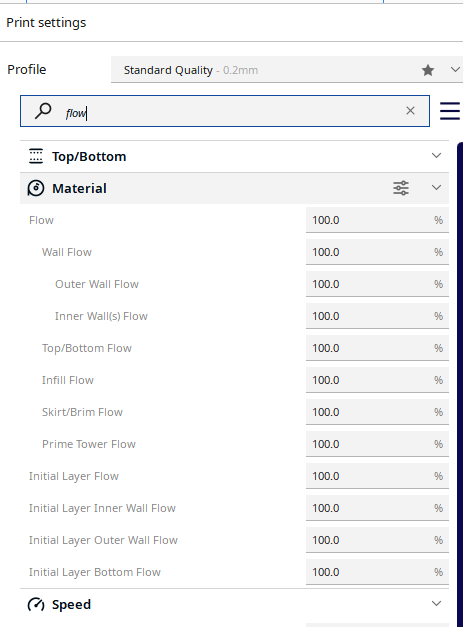The height and width of the screenshot is (627, 463).
Task: Edit the Top/Bottom Flow value
Action: 377,348
